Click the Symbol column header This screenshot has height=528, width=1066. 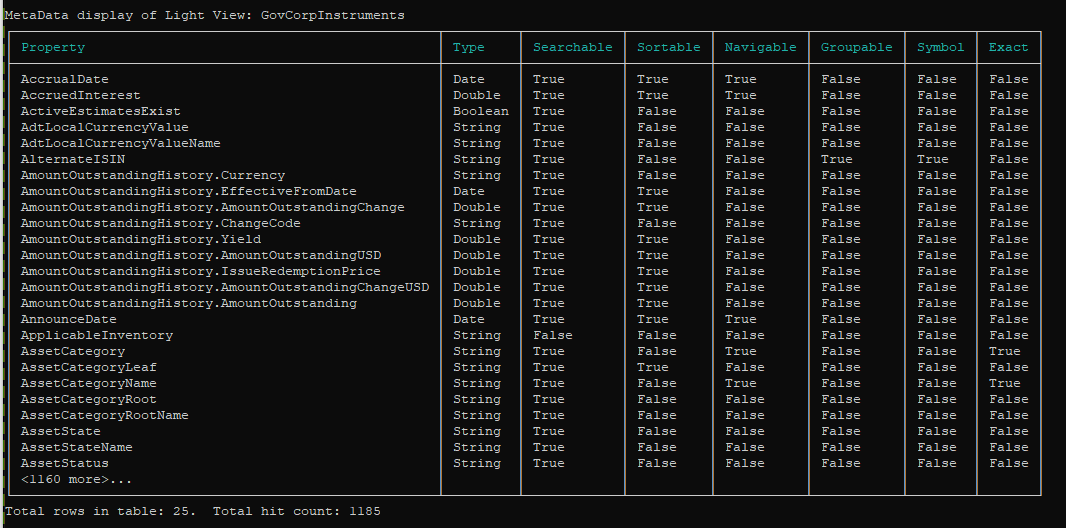[x=940, y=48]
